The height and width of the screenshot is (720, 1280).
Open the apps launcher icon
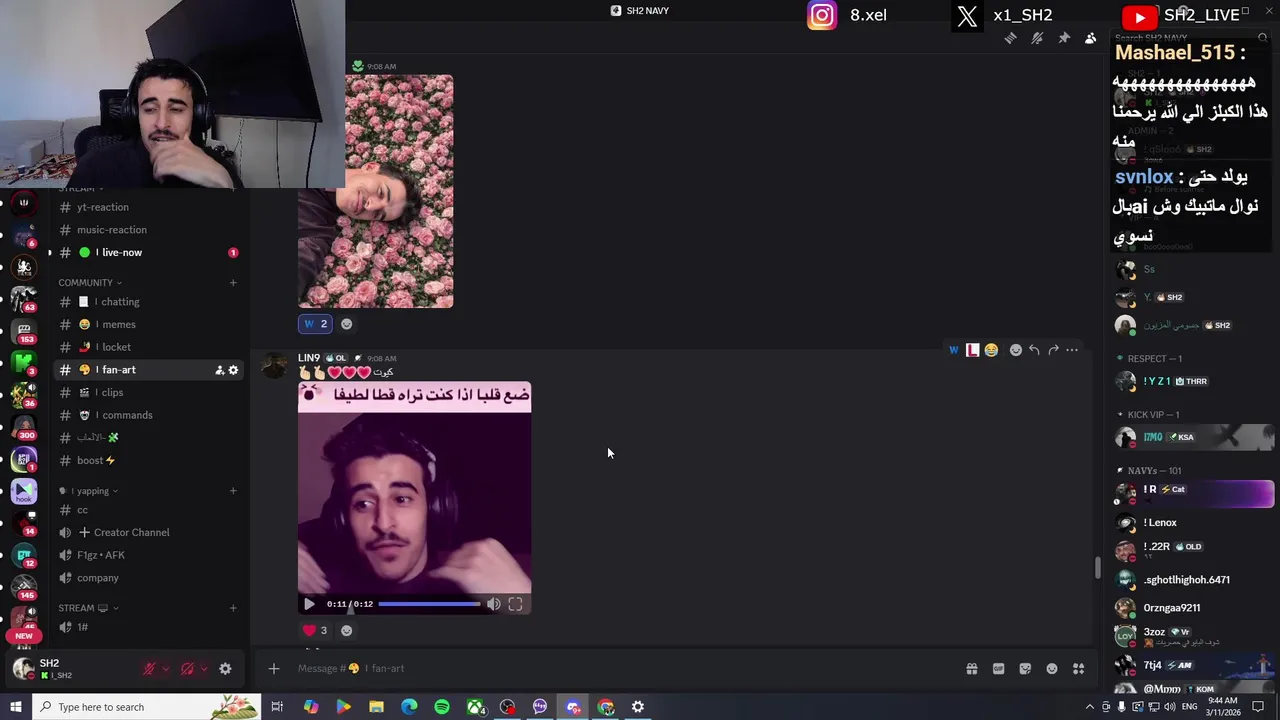click(x=1079, y=669)
